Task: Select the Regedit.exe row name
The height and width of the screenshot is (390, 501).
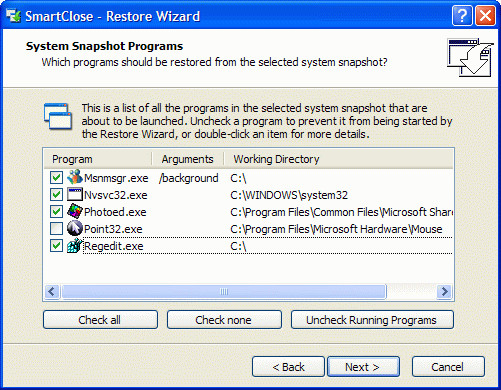Action: [x=114, y=246]
